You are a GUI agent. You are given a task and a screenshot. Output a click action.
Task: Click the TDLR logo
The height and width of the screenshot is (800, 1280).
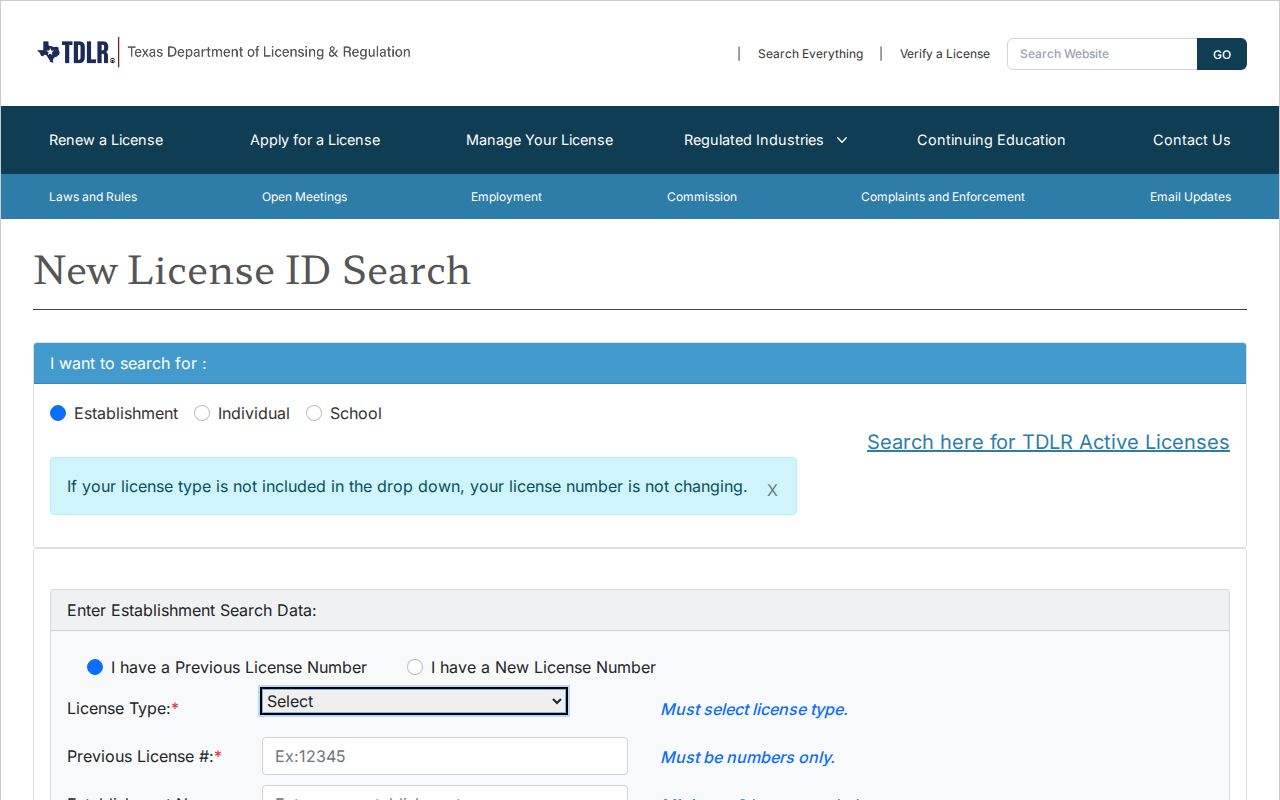[x=76, y=52]
